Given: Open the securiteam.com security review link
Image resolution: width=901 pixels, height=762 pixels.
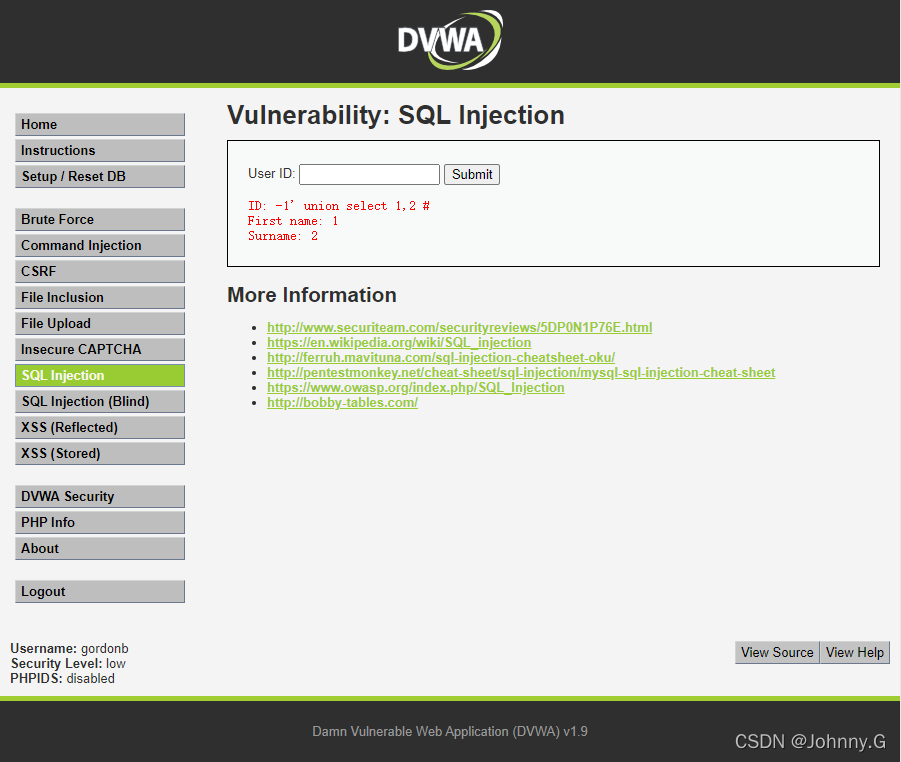Looking at the screenshot, I should pyautogui.click(x=460, y=328).
